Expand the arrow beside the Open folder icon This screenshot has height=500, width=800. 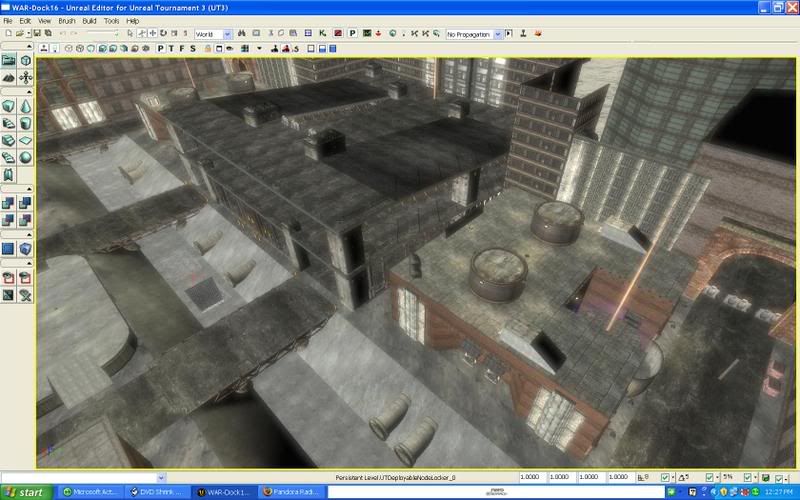coord(29,33)
